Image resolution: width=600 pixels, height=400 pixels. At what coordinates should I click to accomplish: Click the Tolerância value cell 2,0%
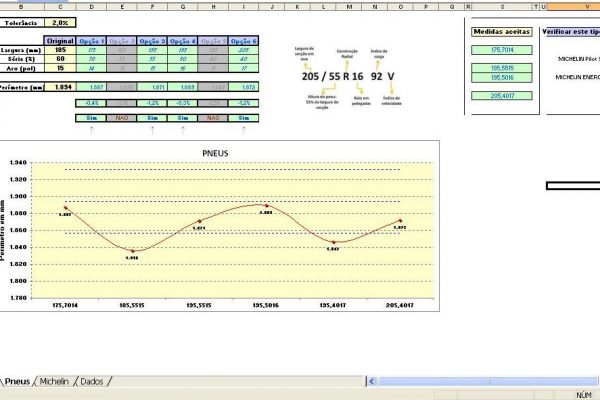(62, 21)
